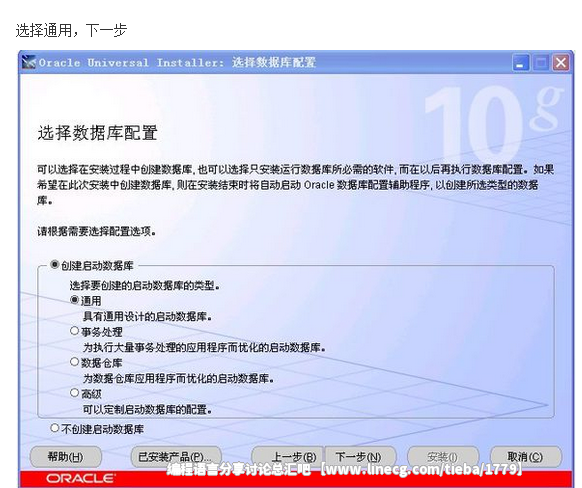Open 已安装产品(P)... button
The height and width of the screenshot is (488, 582).
tap(176, 457)
